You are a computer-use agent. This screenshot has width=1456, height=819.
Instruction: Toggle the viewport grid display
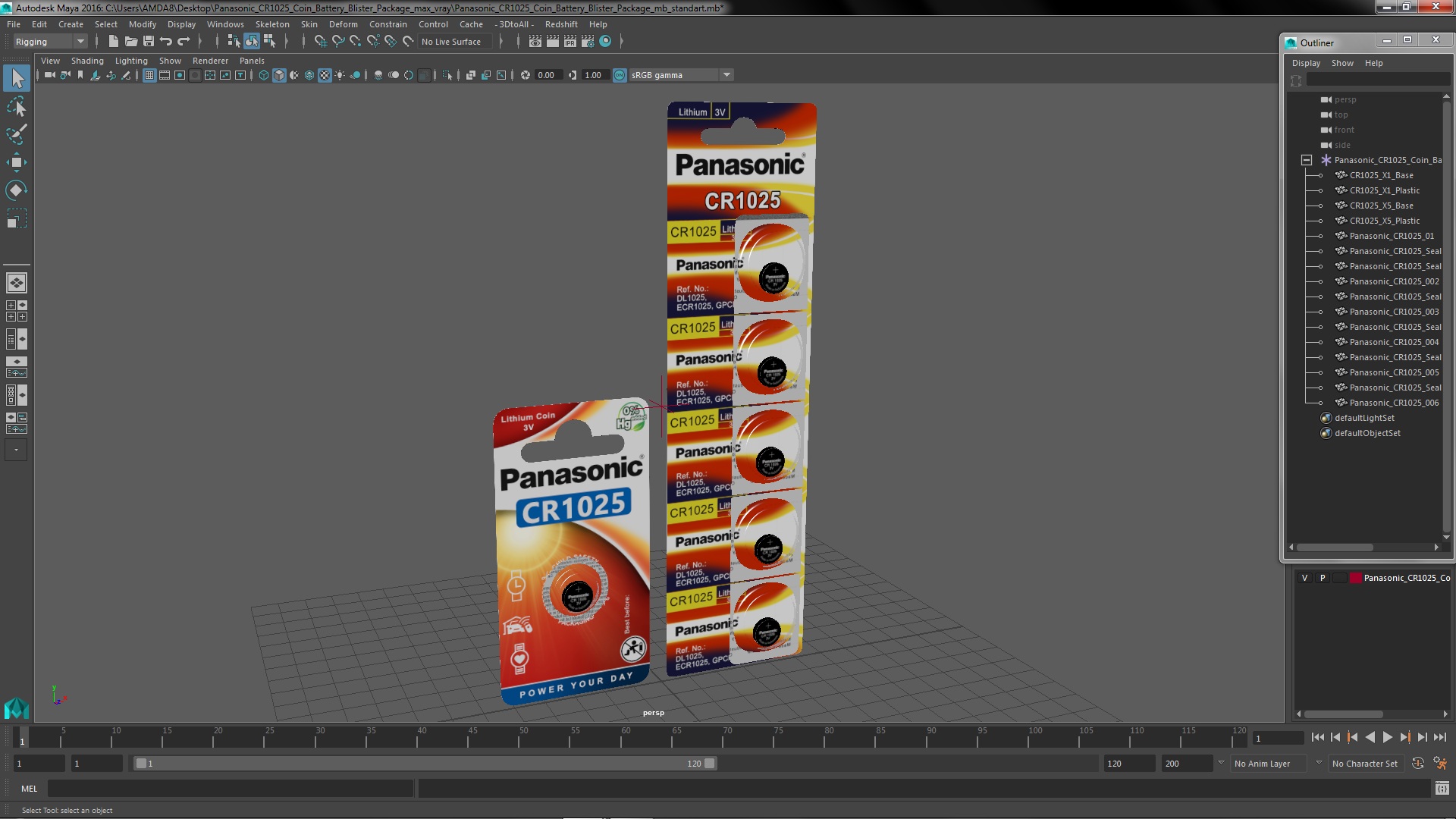click(x=149, y=75)
